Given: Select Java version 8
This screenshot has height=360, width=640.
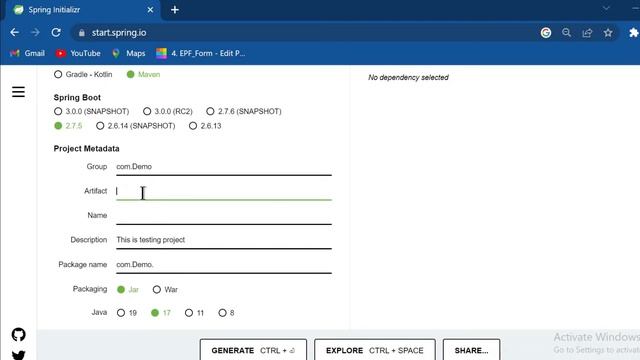Looking at the screenshot, I should 226,313.
